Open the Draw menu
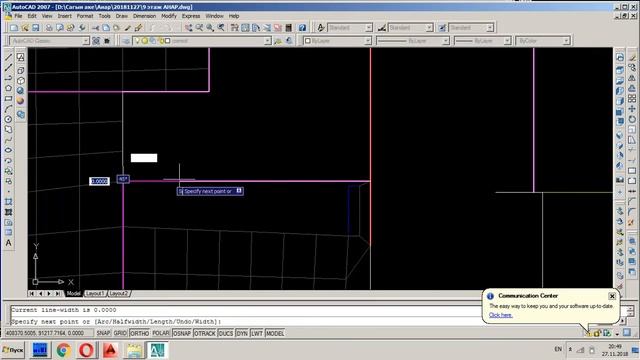Screen dimensions: 640x360 coord(122,16)
